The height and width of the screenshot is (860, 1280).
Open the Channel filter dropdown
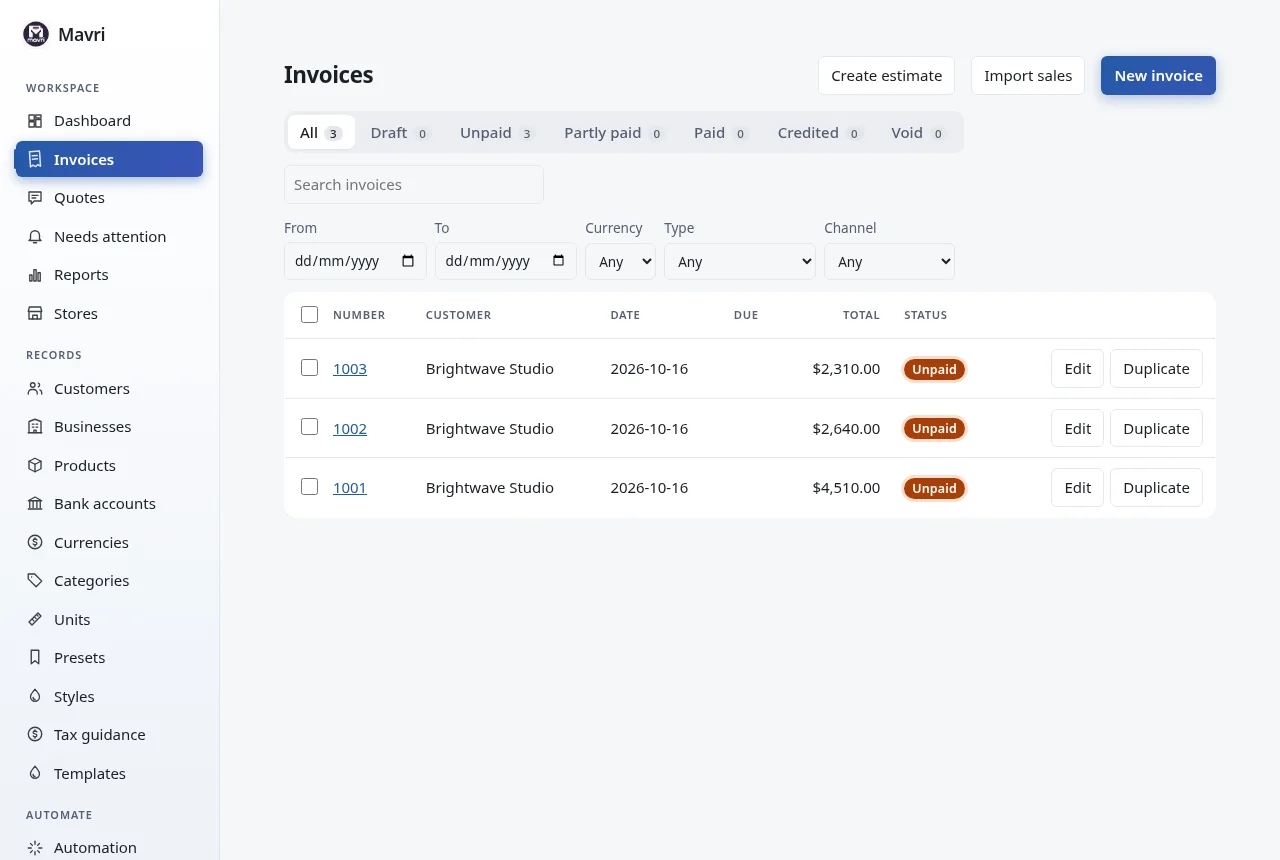[889, 262]
